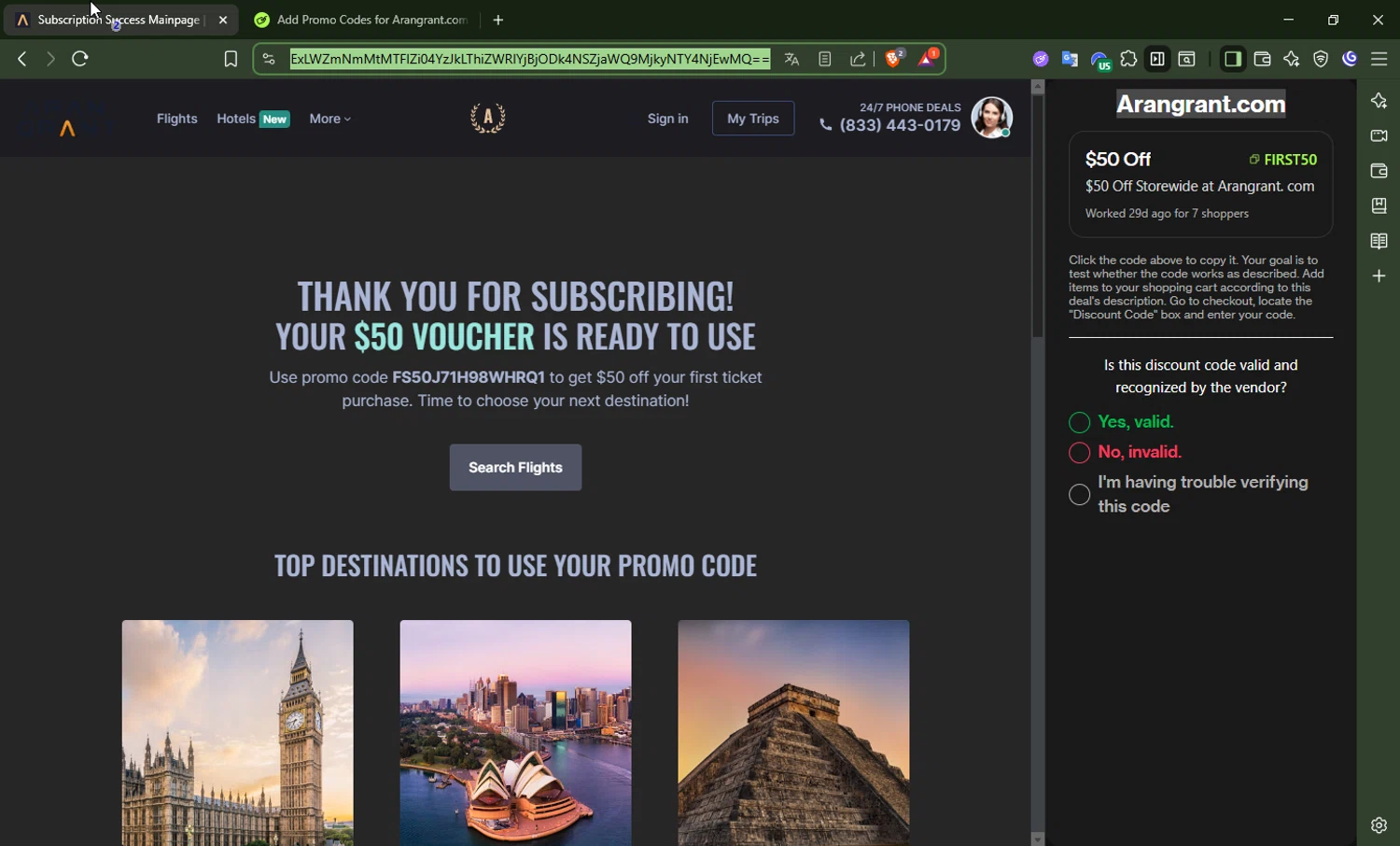The width and height of the screenshot is (1400, 846).
Task: Open the Sydney Opera House destination image
Action: click(x=515, y=733)
